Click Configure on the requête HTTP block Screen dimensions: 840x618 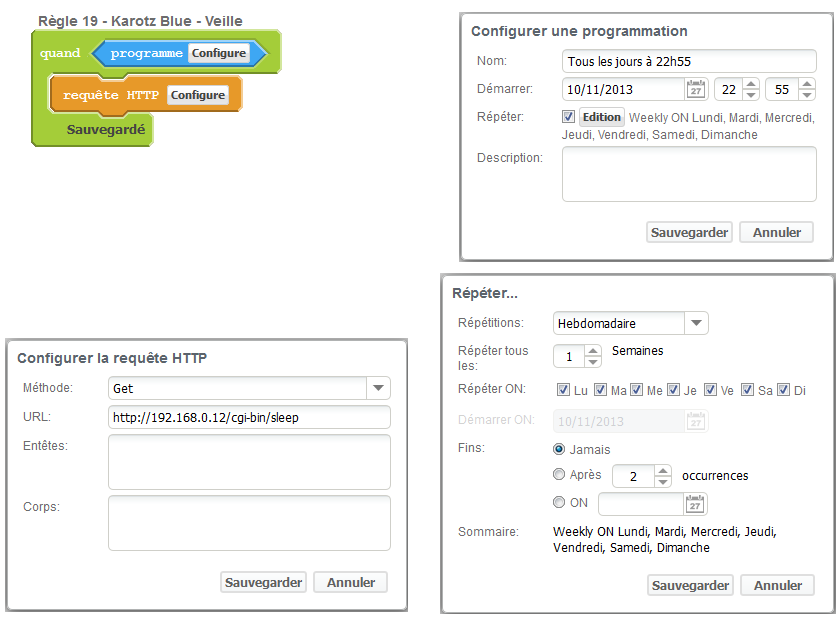tap(197, 95)
